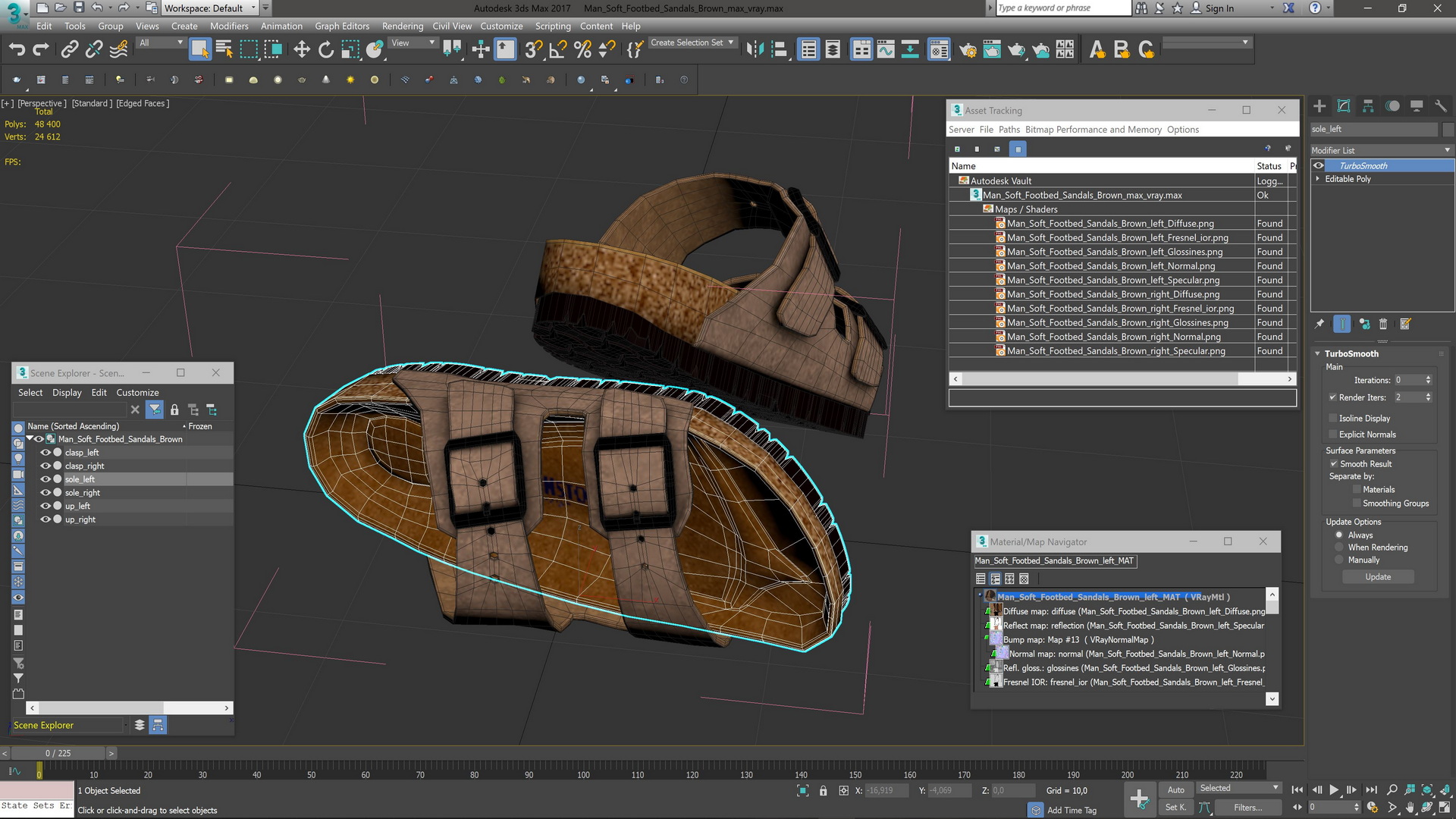
Task: Open the Modifier List dropdown
Action: [1382, 150]
